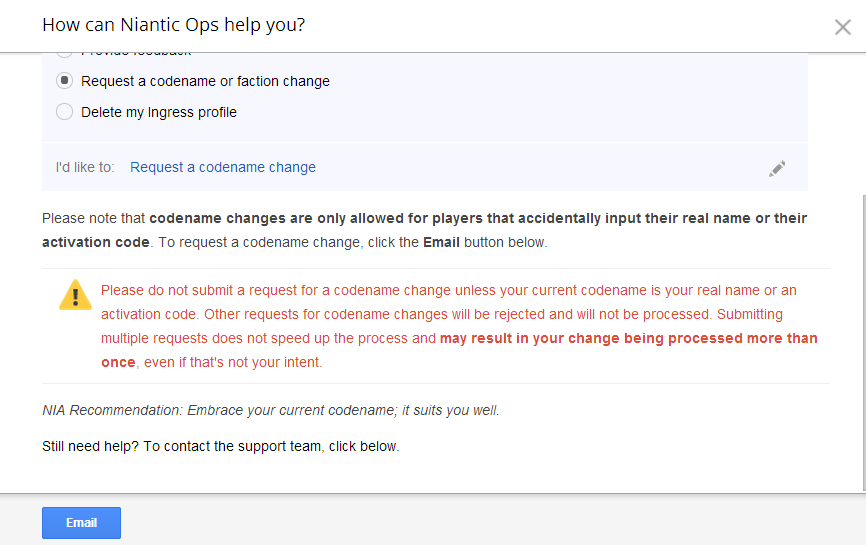
Task: Click 'Request a codename or faction change' label
Action: 205,81
